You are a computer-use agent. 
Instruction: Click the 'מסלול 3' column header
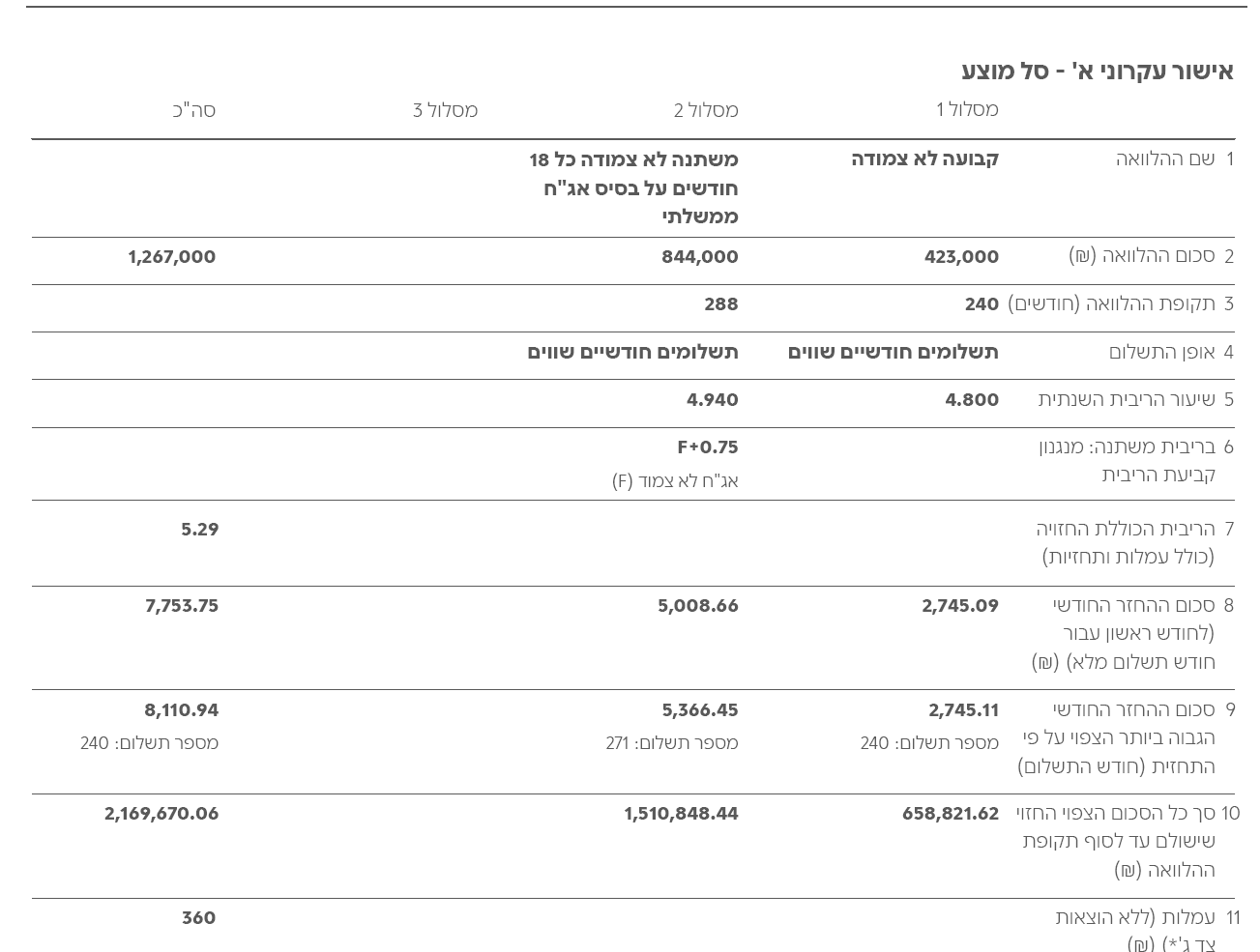pyautogui.click(x=445, y=110)
